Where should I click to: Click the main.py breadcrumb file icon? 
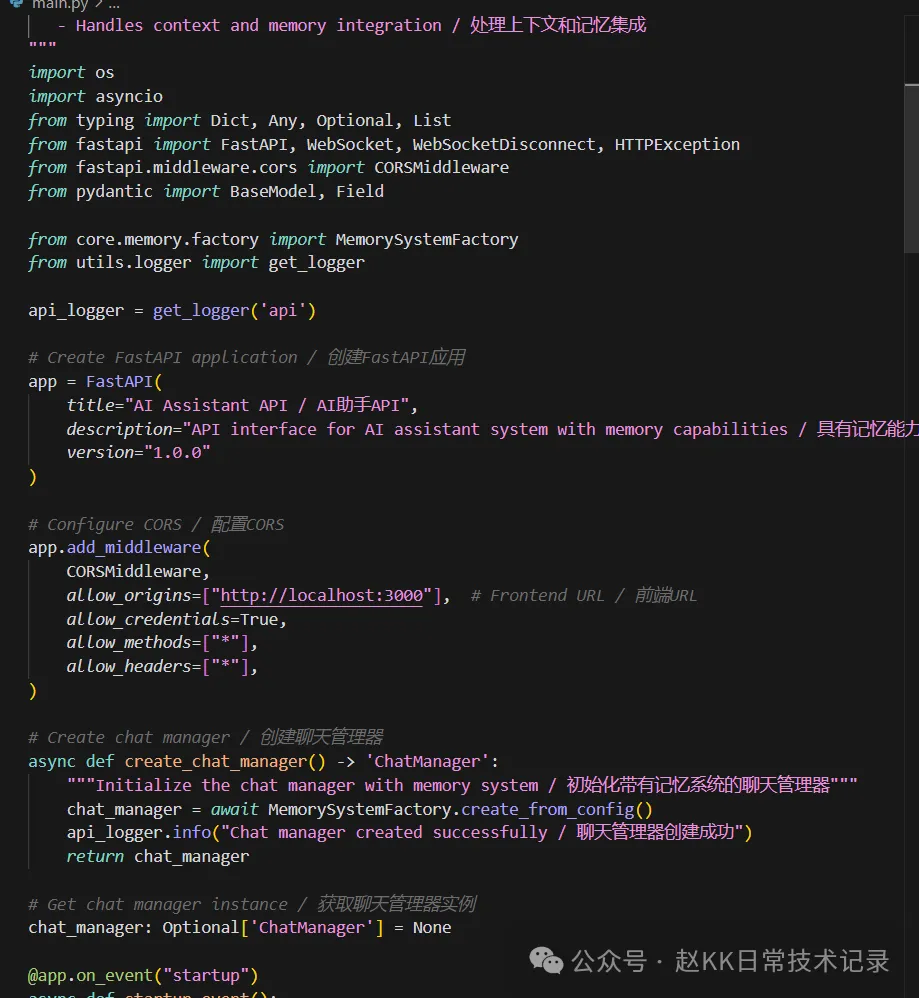coord(17,3)
